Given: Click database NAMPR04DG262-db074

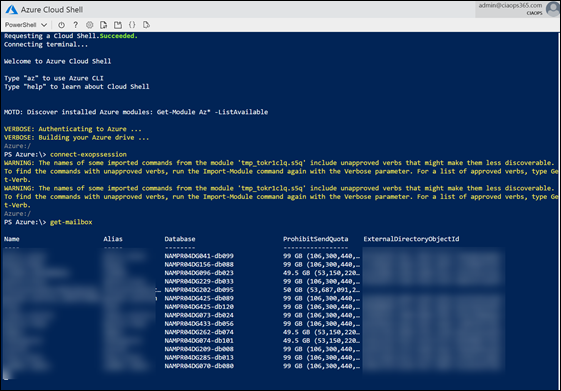Looking at the screenshot, I should pos(199,332).
